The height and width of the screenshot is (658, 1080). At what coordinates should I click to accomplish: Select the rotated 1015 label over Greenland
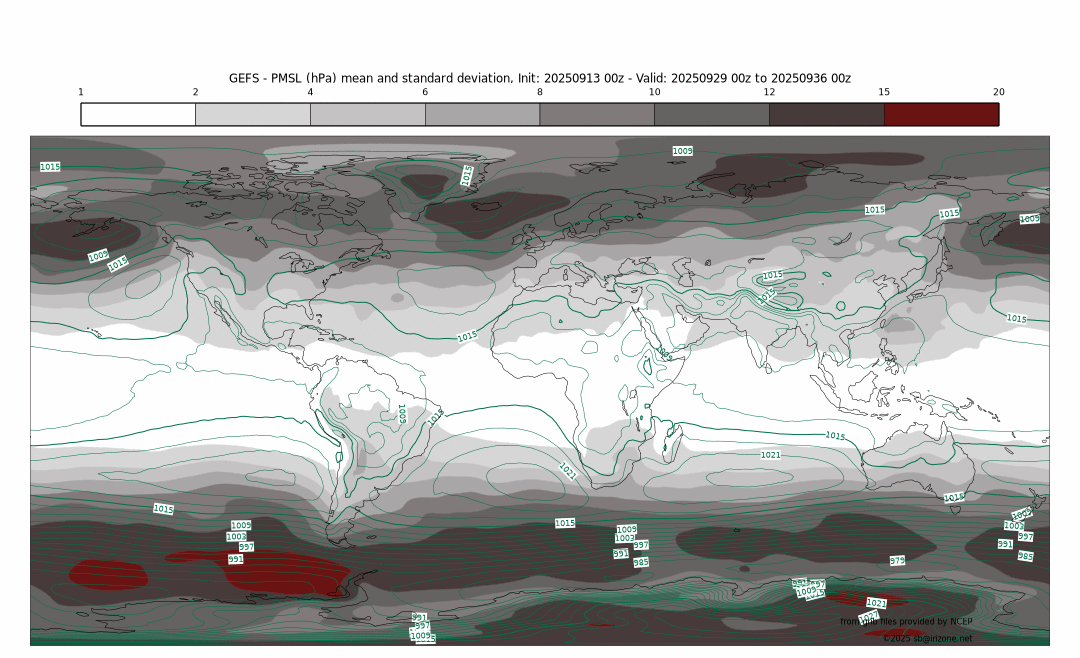[x=467, y=176]
